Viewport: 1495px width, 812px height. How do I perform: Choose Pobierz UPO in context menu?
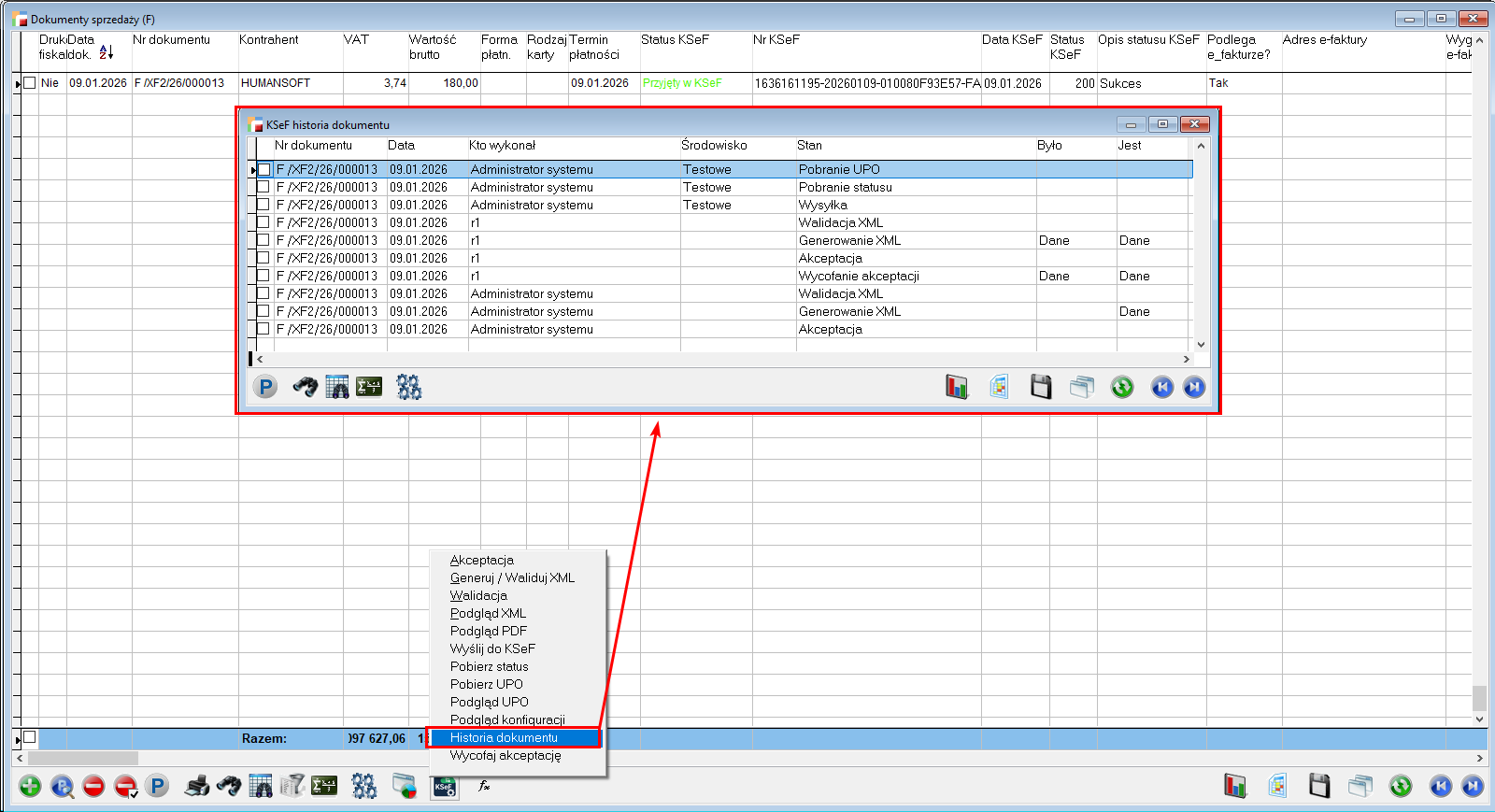[487, 684]
